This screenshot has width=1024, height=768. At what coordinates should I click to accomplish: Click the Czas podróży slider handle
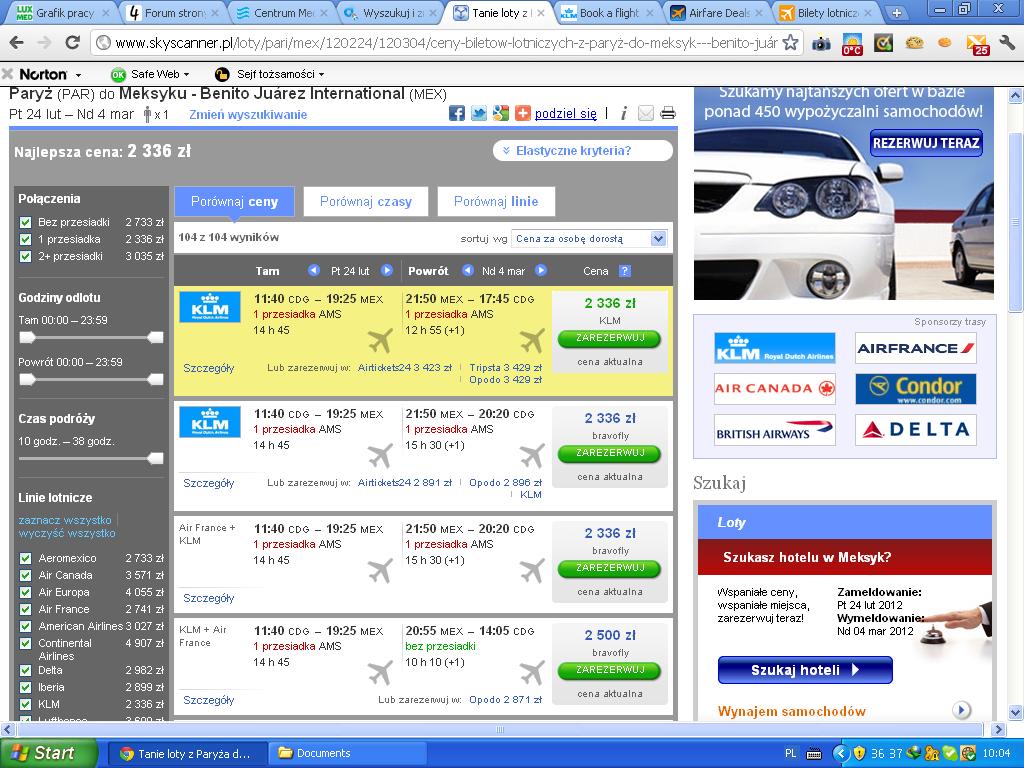155,458
